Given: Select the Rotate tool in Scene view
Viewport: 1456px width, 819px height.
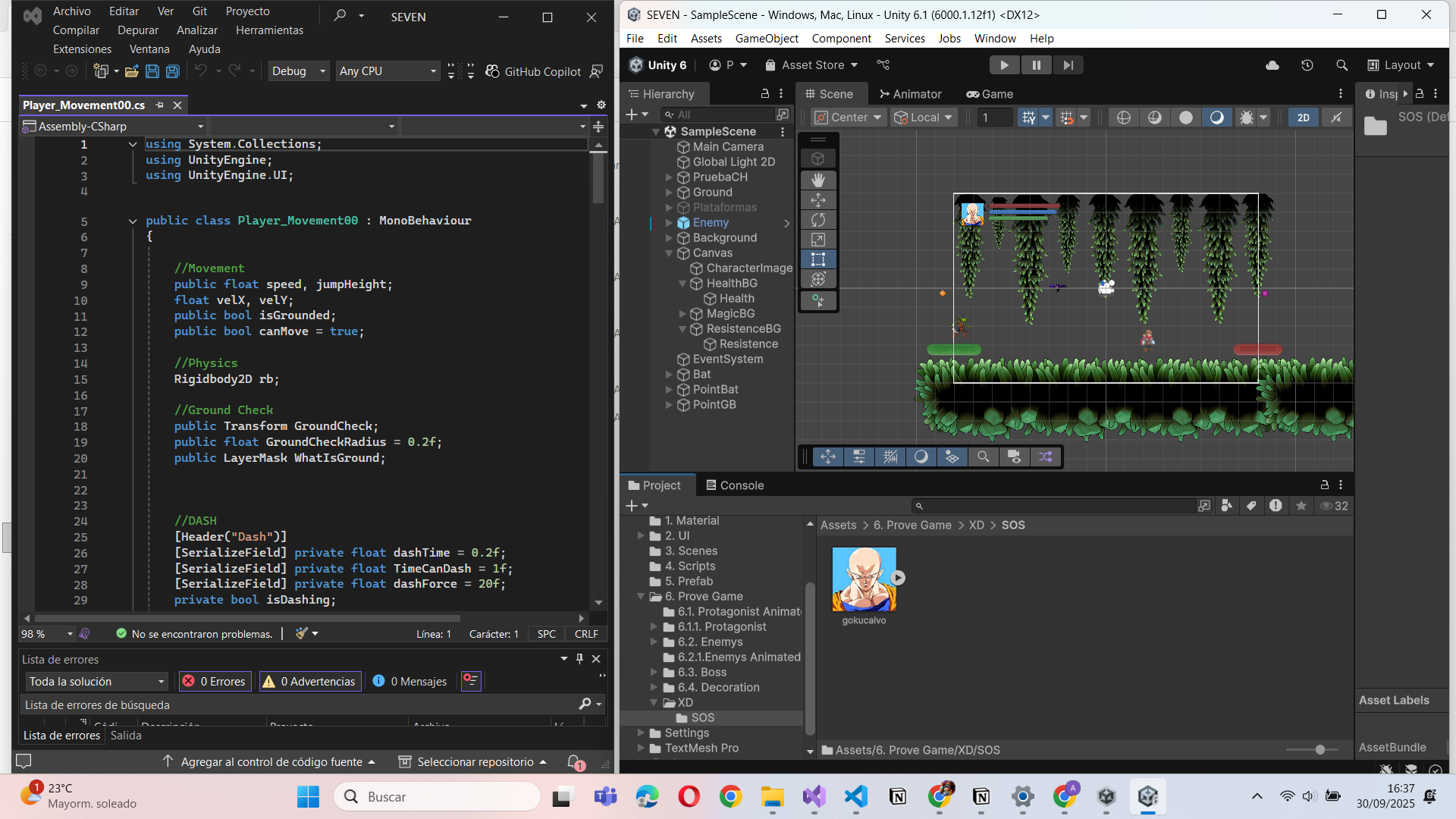Looking at the screenshot, I should pos(818,220).
